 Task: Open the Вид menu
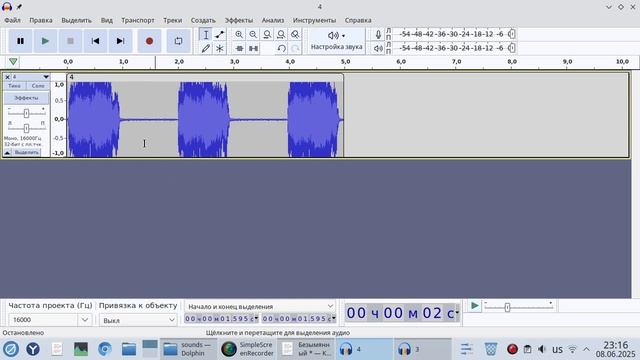107,20
